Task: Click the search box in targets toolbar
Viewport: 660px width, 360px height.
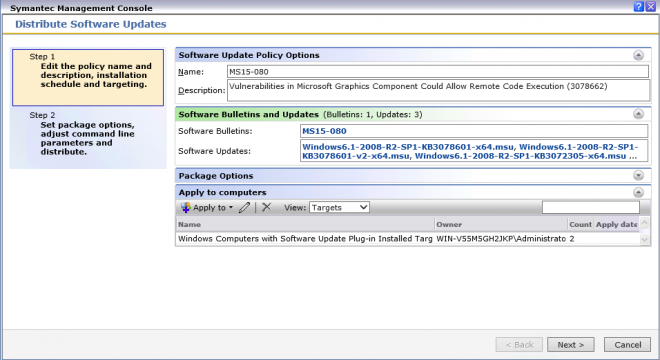Action: [x=591, y=208]
